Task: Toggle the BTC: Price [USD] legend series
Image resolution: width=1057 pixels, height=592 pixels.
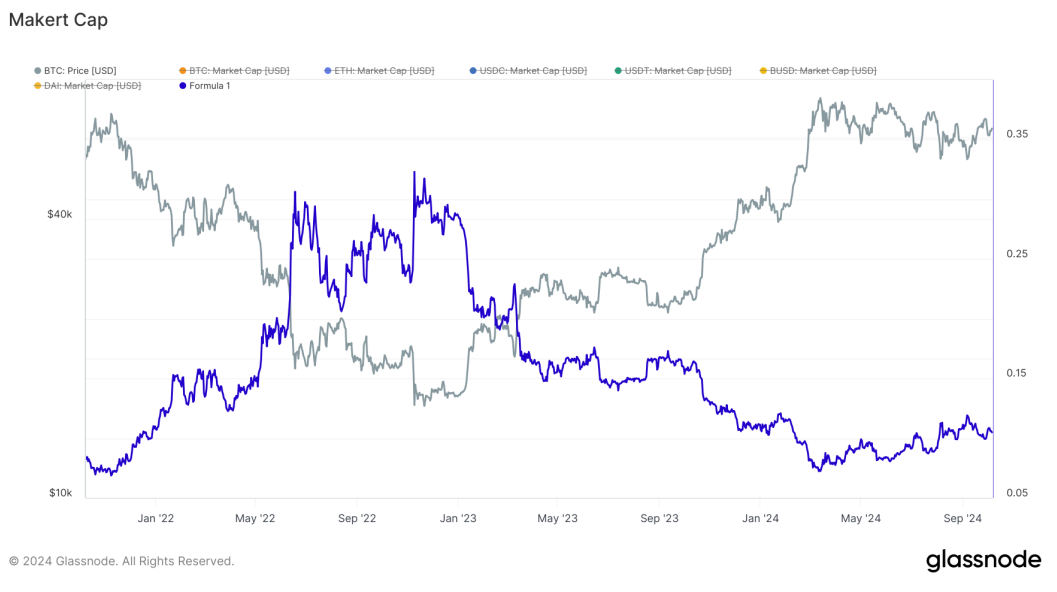Action: pos(80,71)
